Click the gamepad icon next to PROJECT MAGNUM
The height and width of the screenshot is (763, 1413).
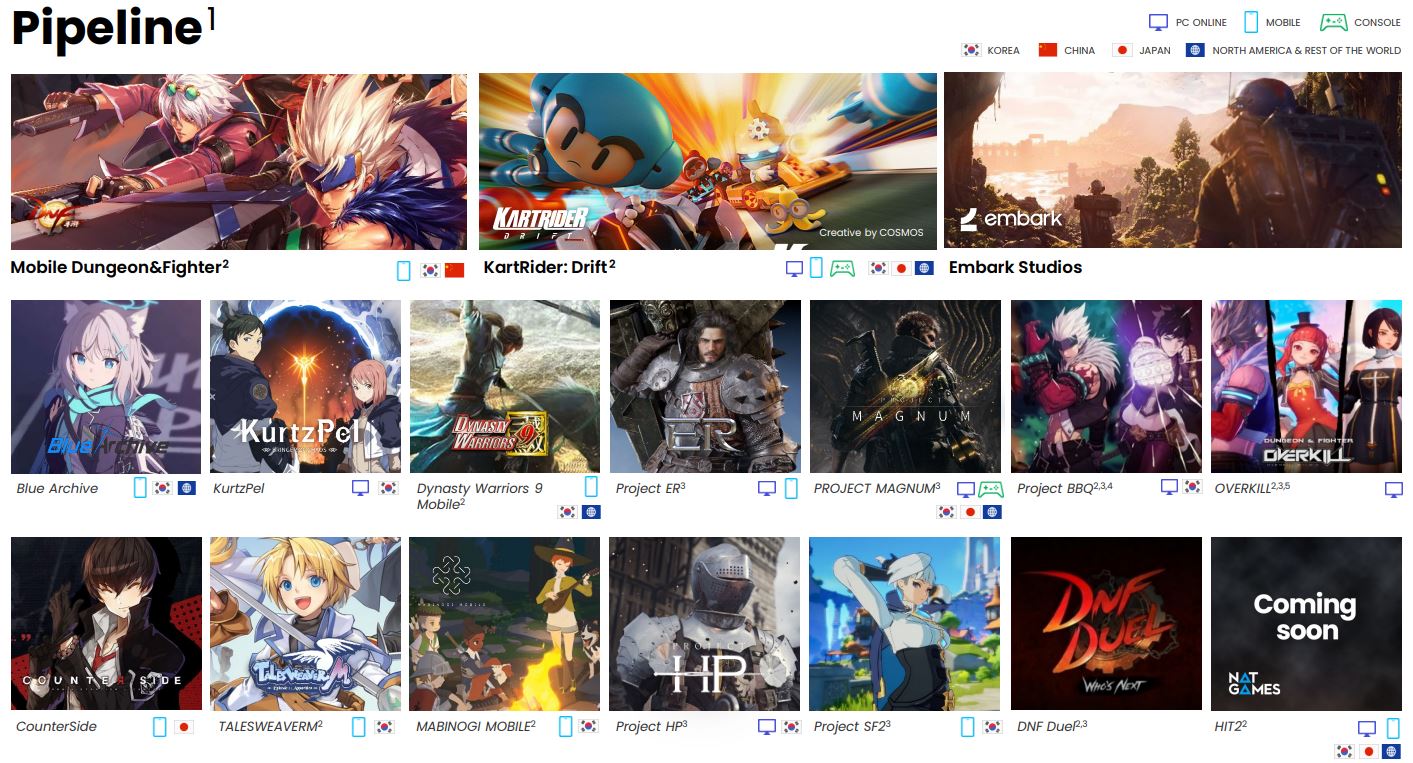[x=990, y=489]
